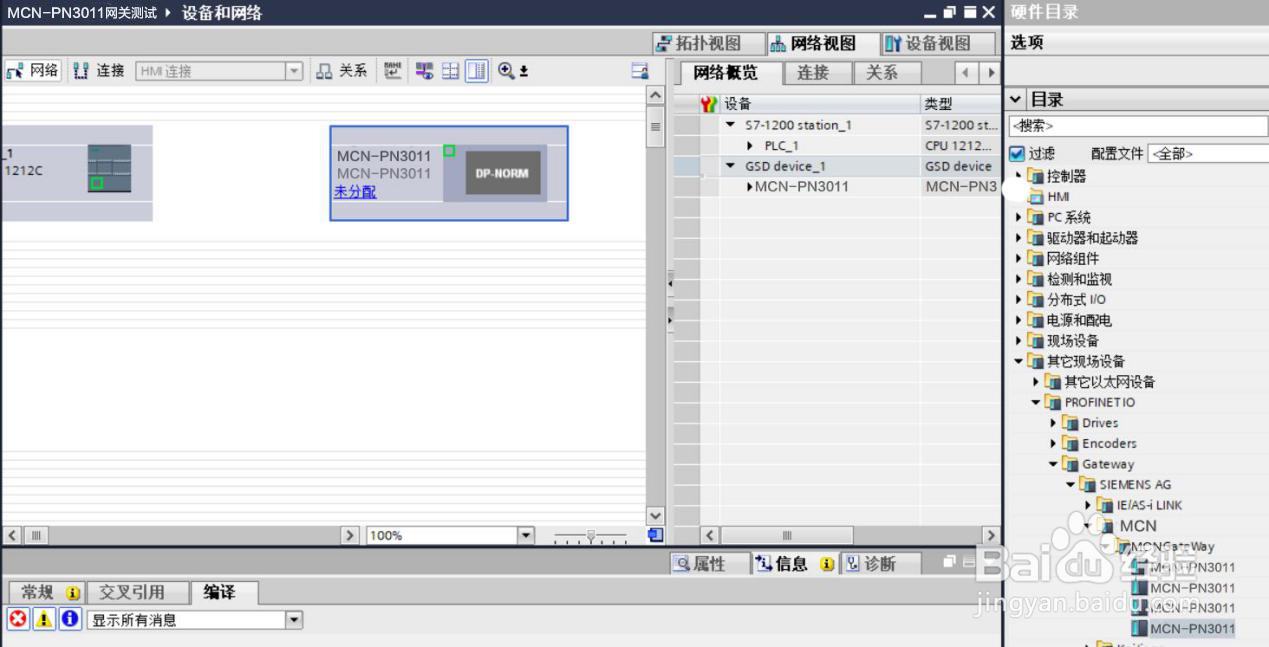Image resolution: width=1269 pixels, height=647 pixels.
Task: Click the CPU 1212 type cell
Action: [x=961, y=146]
